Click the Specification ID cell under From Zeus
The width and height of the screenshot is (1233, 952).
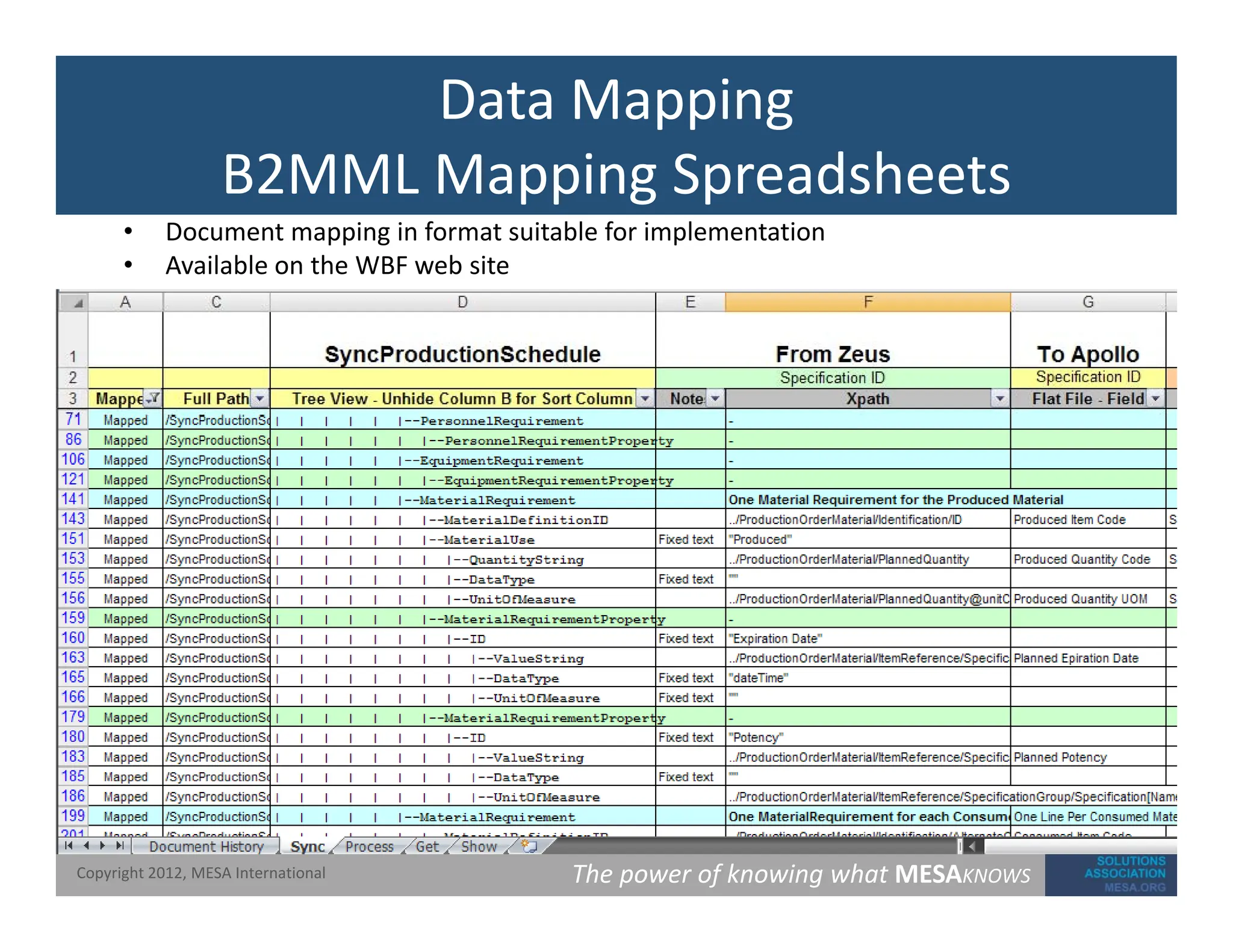(833, 377)
